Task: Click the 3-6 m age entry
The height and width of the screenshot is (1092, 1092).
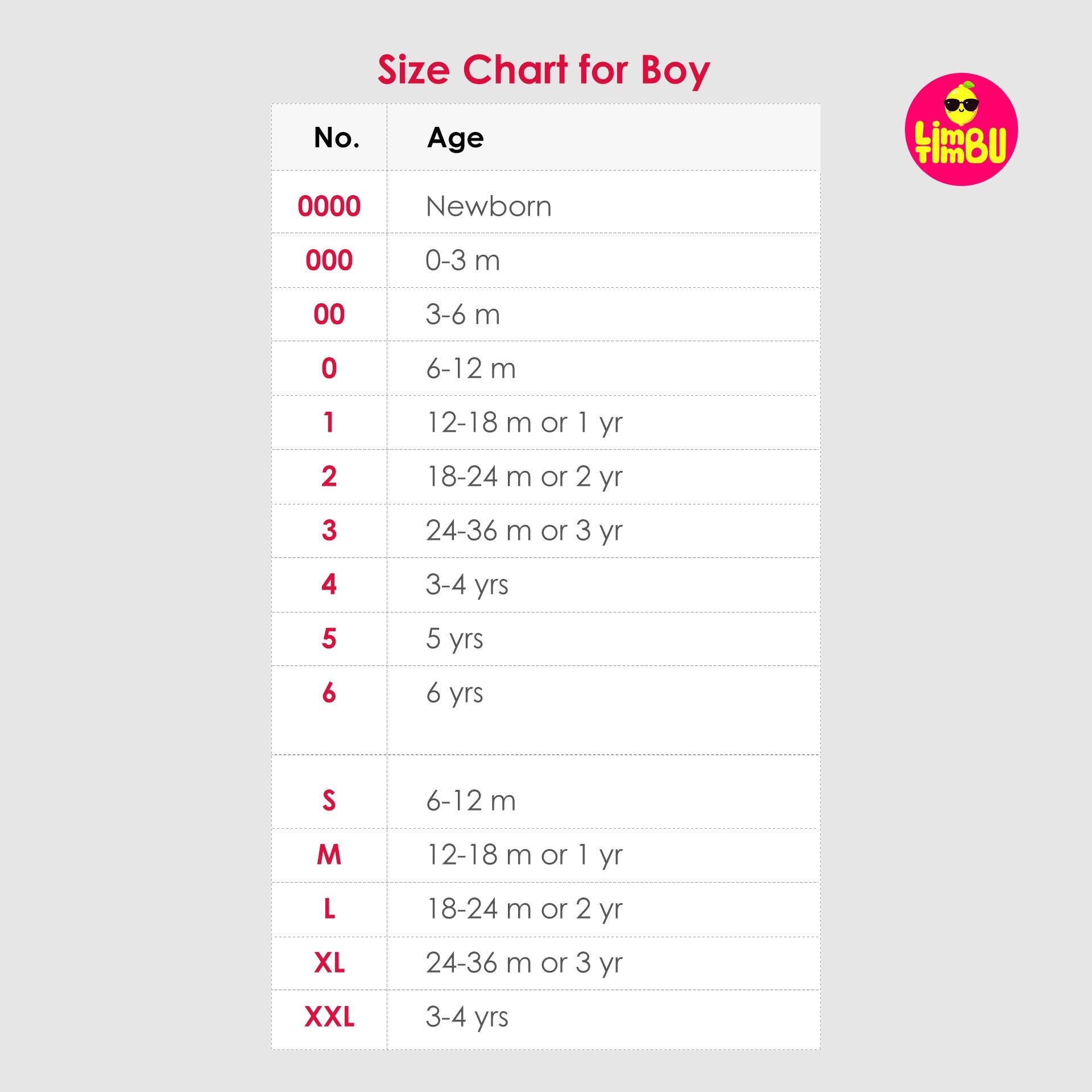Action: 463,315
